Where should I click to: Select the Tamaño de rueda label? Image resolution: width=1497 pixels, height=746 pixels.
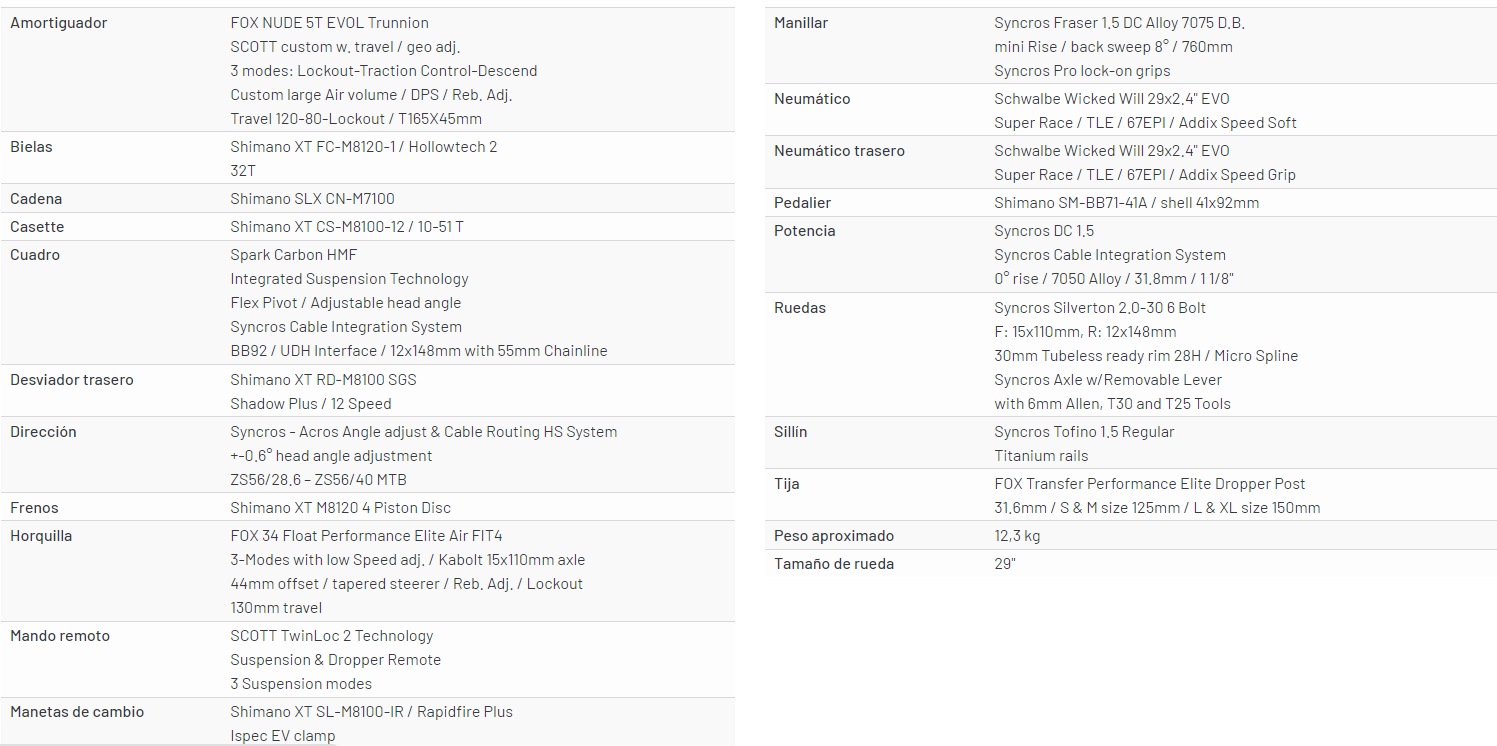pyautogui.click(x=834, y=564)
